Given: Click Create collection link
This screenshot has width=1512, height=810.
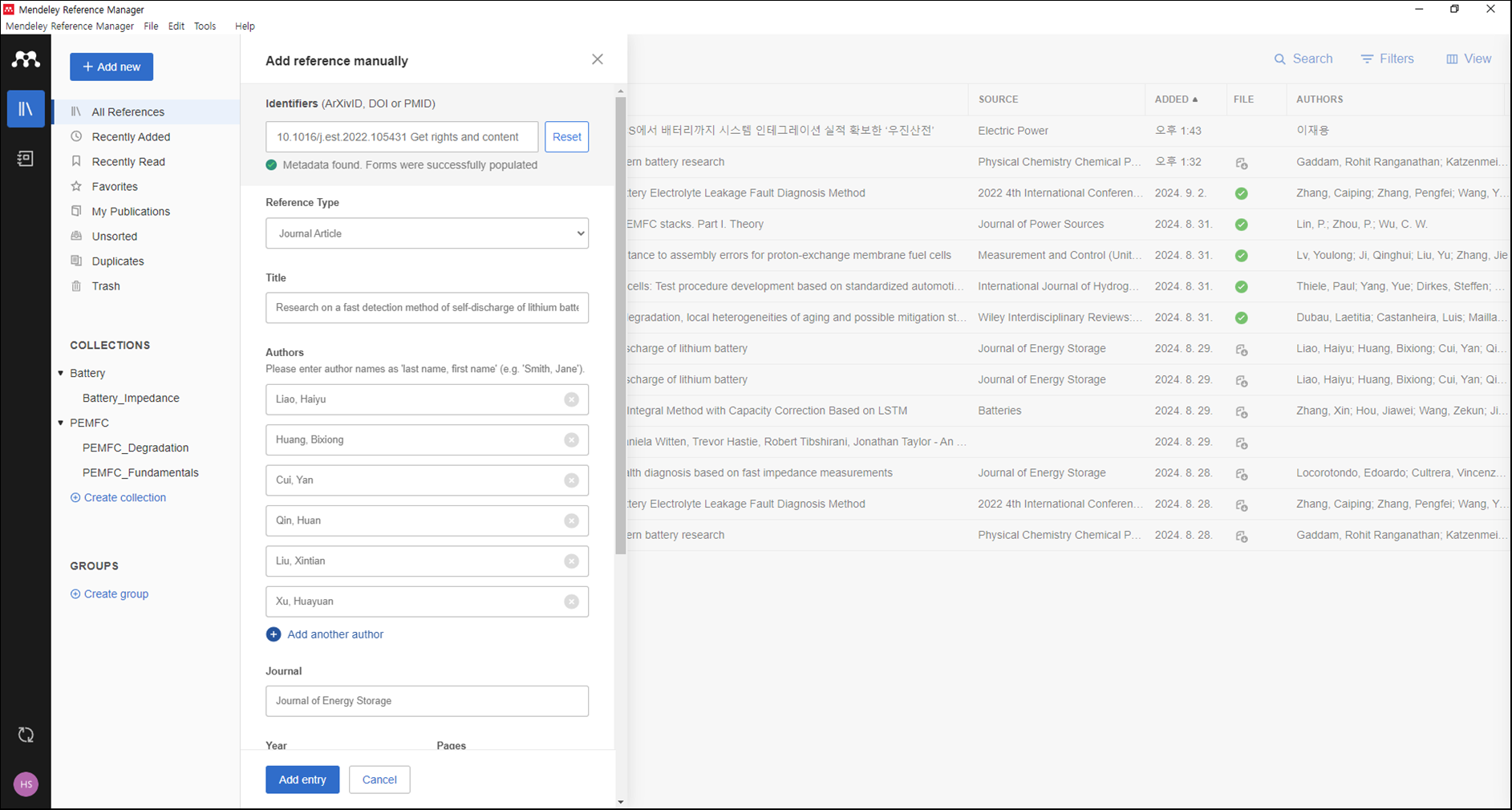Looking at the screenshot, I should tap(118, 497).
